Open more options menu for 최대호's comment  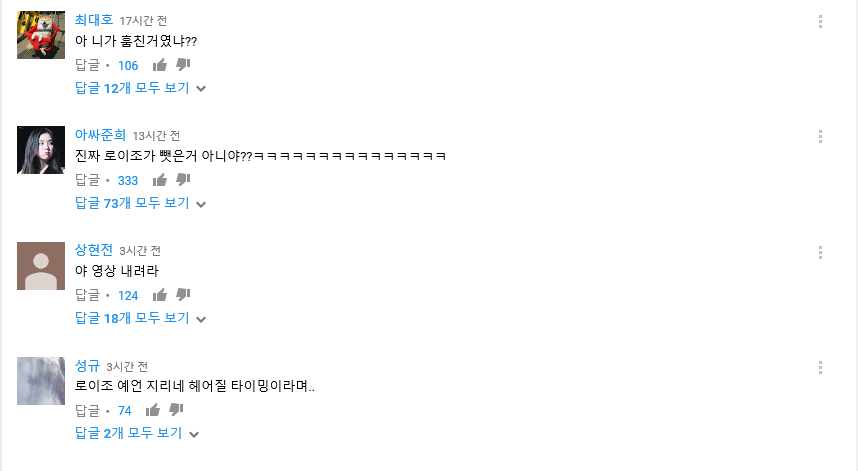coord(820,21)
